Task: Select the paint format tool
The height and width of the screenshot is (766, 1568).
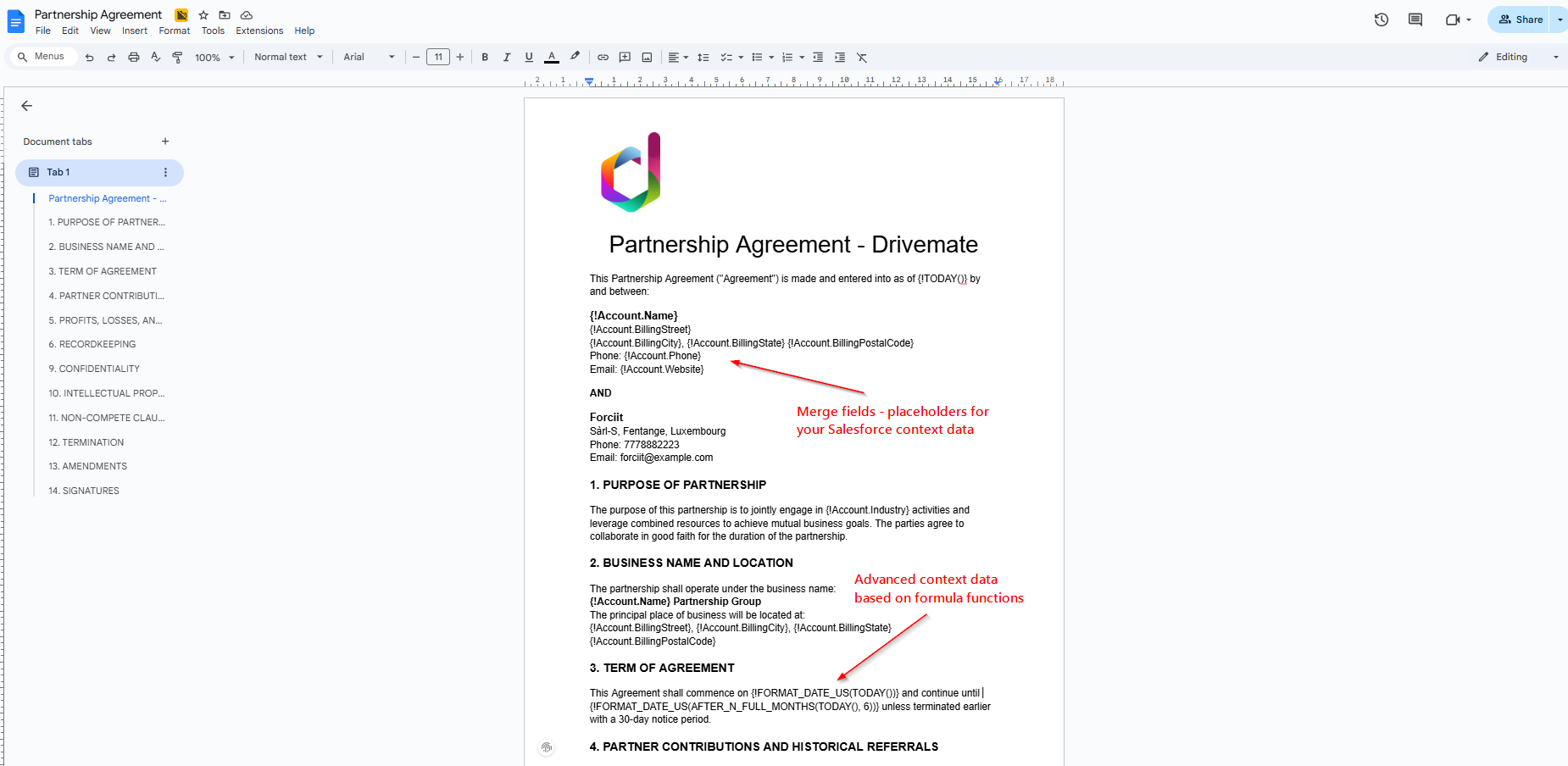Action: pyautogui.click(x=177, y=57)
